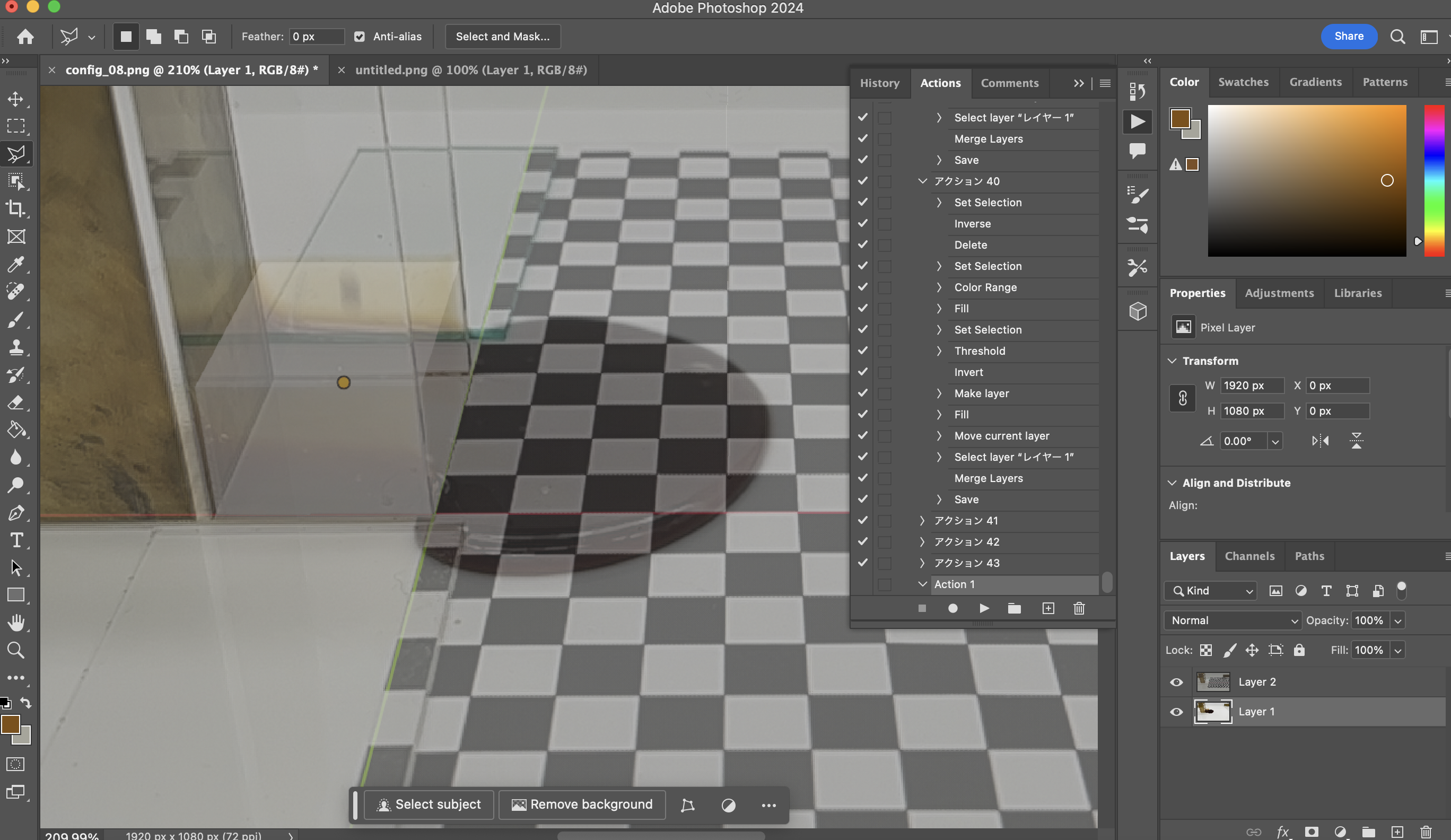Click the hue spectrum slider in Color panel

pyautogui.click(x=1435, y=181)
